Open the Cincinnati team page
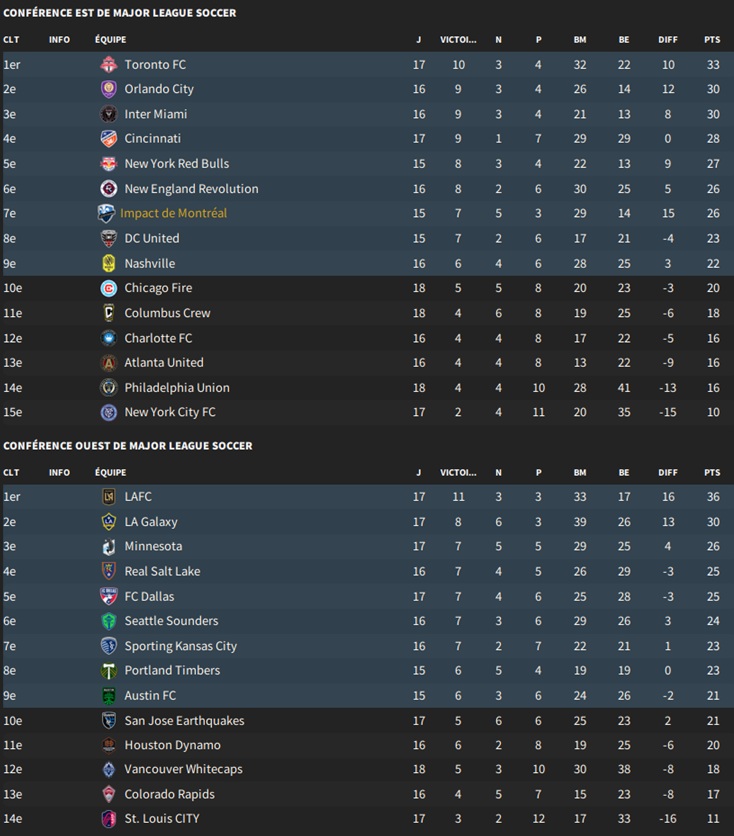 point(152,139)
